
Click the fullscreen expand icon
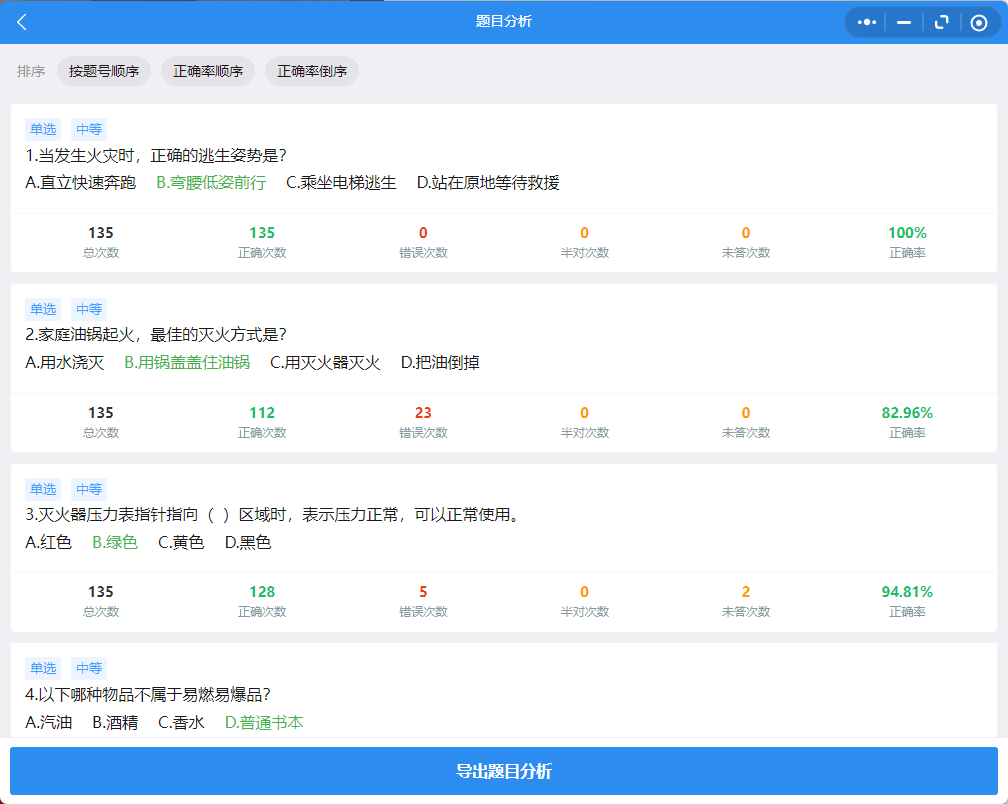941,22
